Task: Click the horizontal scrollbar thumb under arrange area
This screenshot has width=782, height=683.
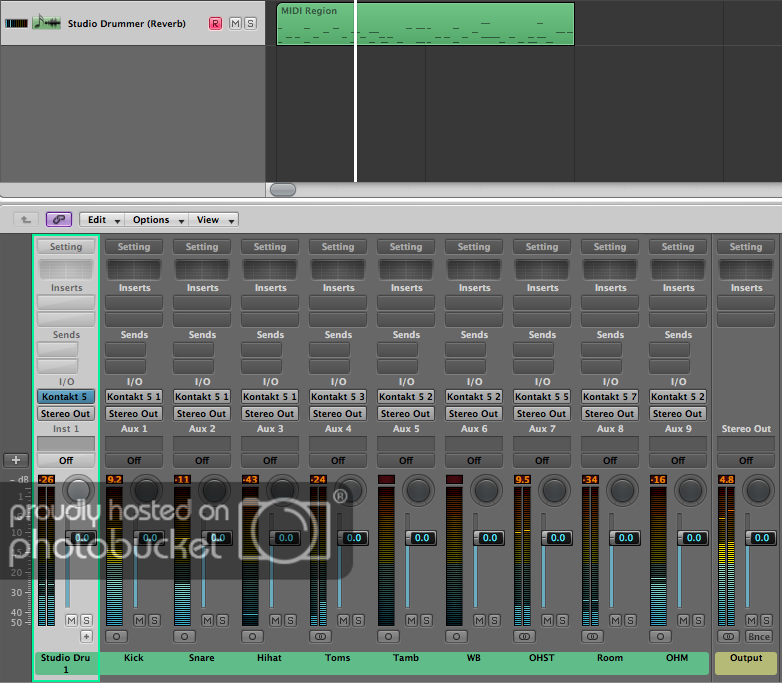Action: (283, 190)
